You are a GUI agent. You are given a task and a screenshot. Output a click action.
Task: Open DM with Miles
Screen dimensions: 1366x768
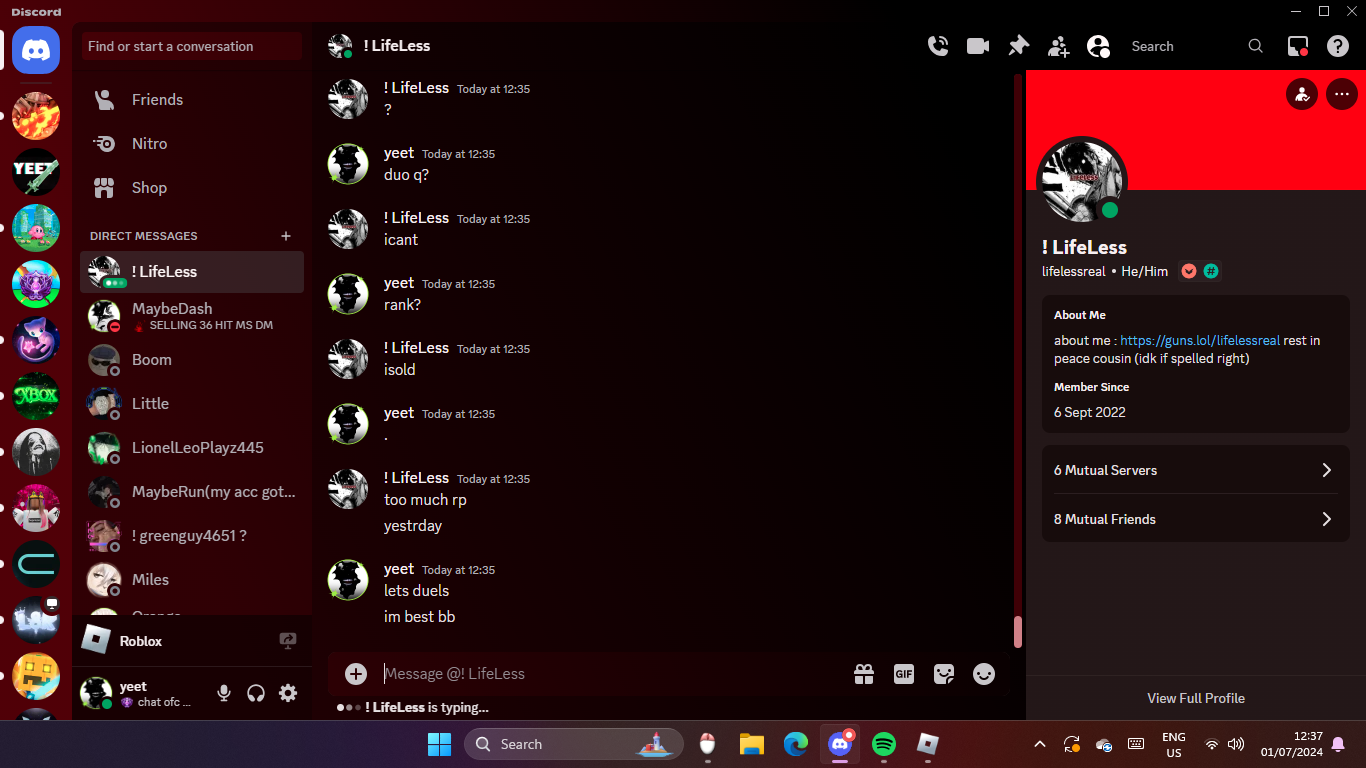coord(192,580)
